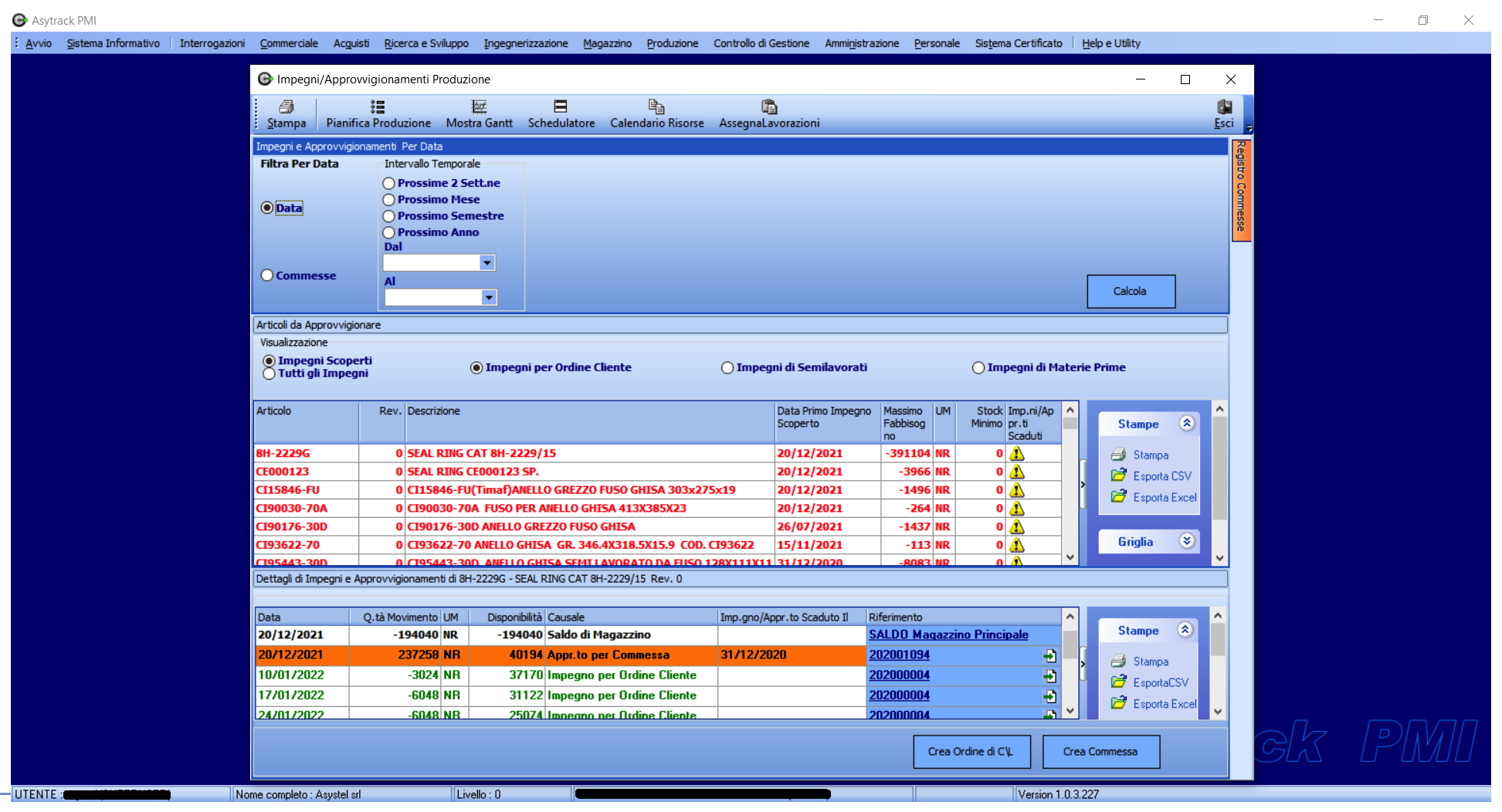The image size is (1502, 812).
Task: Open reference link 202001094
Action: pyautogui.click(x=899, y=655)
